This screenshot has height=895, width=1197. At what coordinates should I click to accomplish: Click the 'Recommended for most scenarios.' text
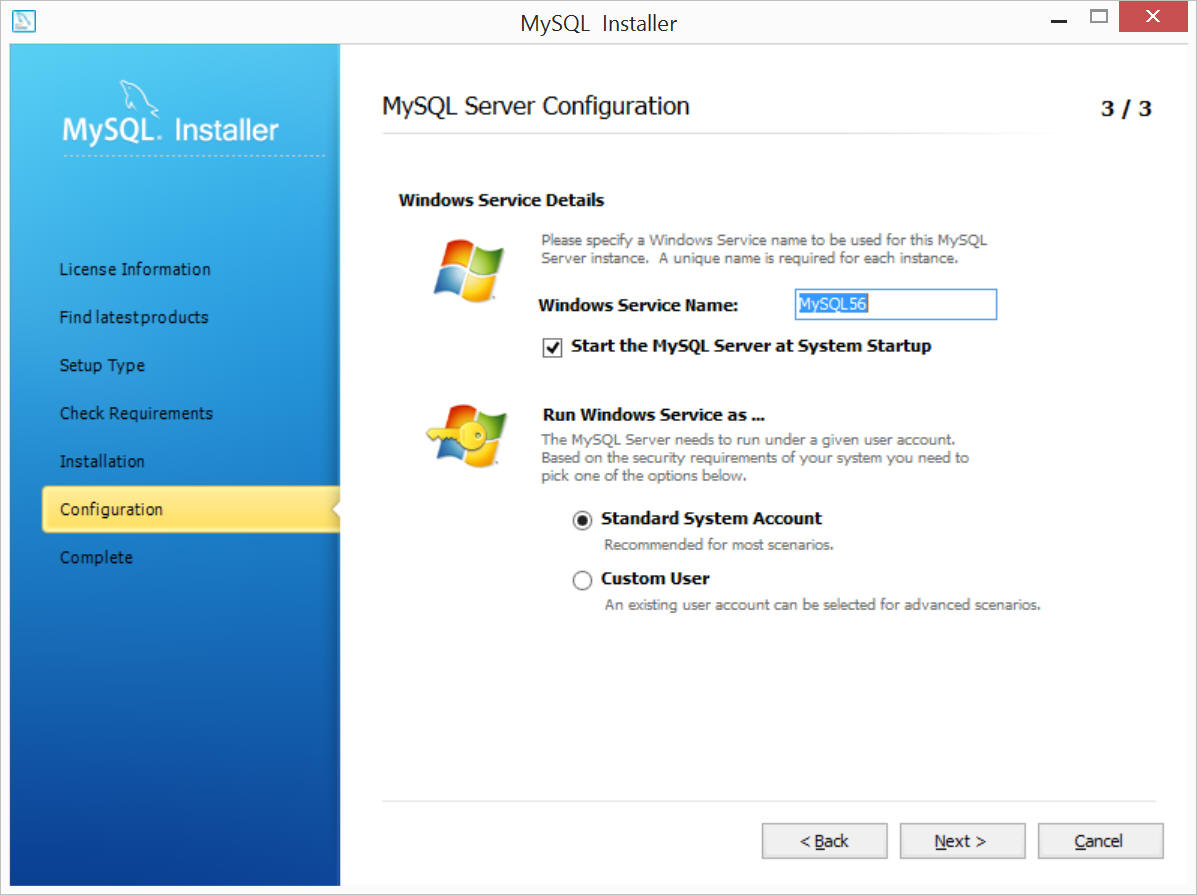point(719,544)
